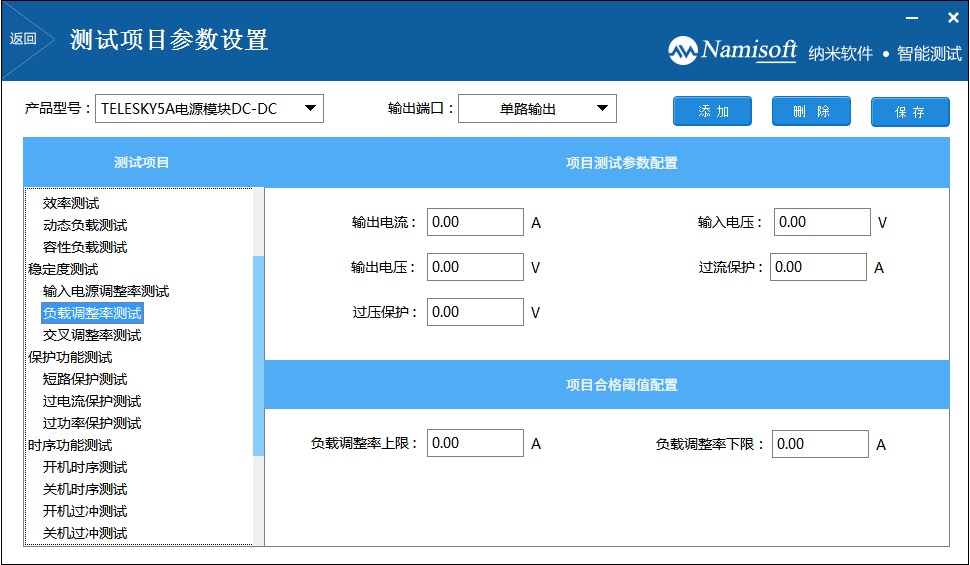Select 效率测试 in the test list
Viewport: 970px width, 565px height.
tap(71, 203)
